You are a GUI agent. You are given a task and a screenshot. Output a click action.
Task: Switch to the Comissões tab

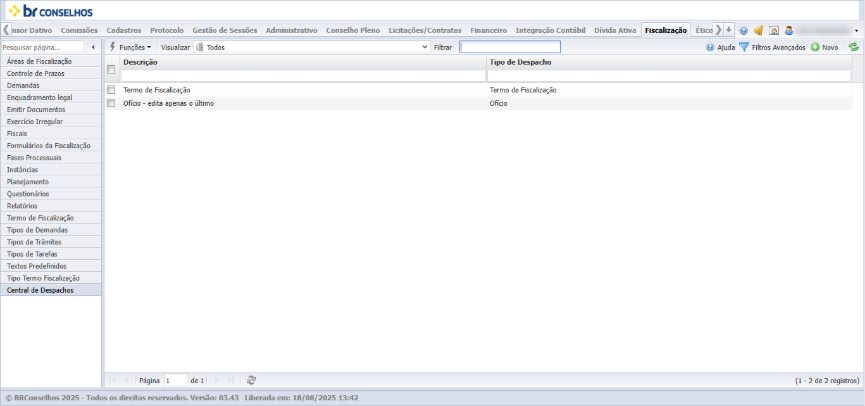pos(79,30)
